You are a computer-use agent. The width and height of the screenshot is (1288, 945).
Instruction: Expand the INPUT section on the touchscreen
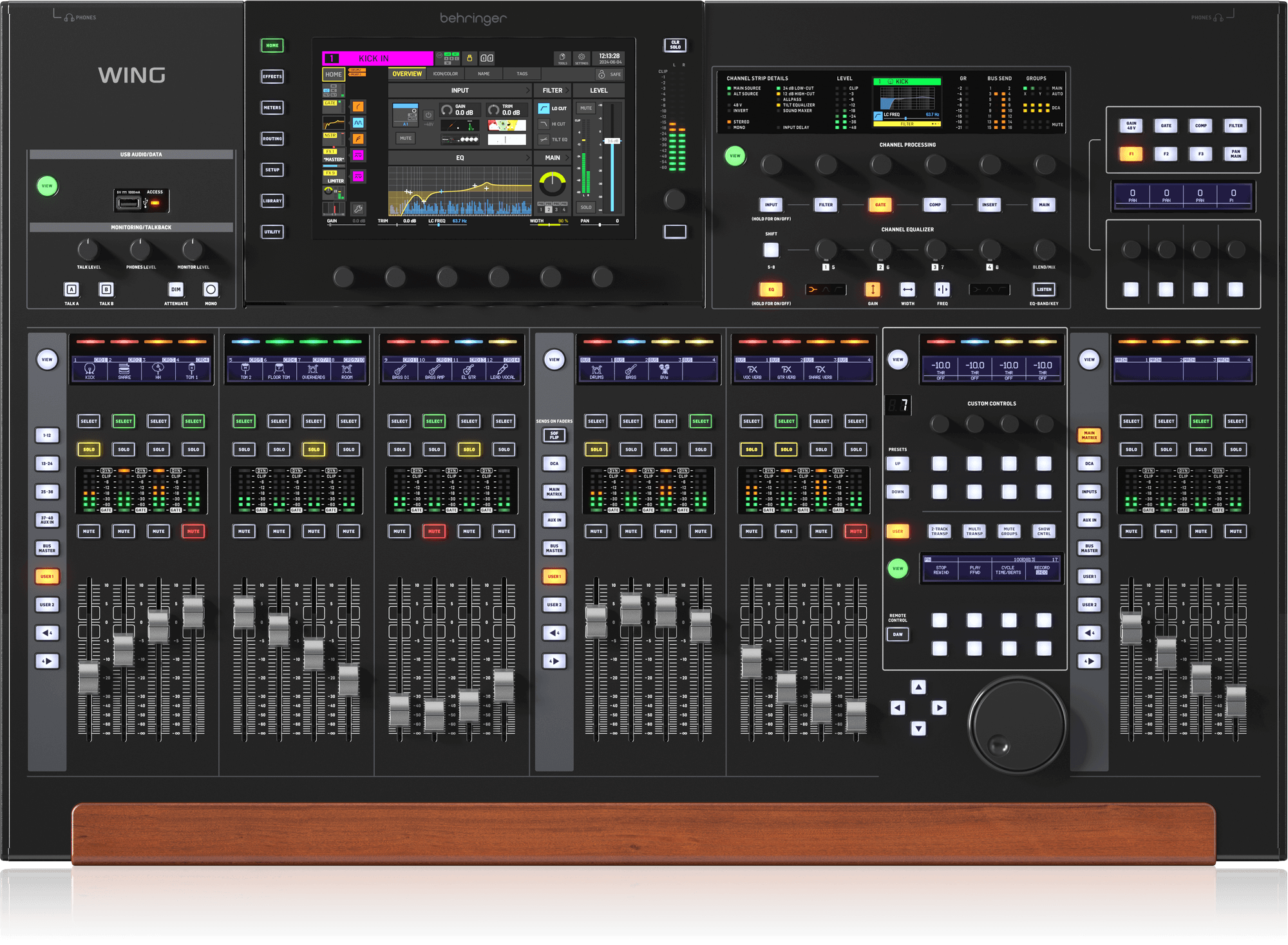460,90
